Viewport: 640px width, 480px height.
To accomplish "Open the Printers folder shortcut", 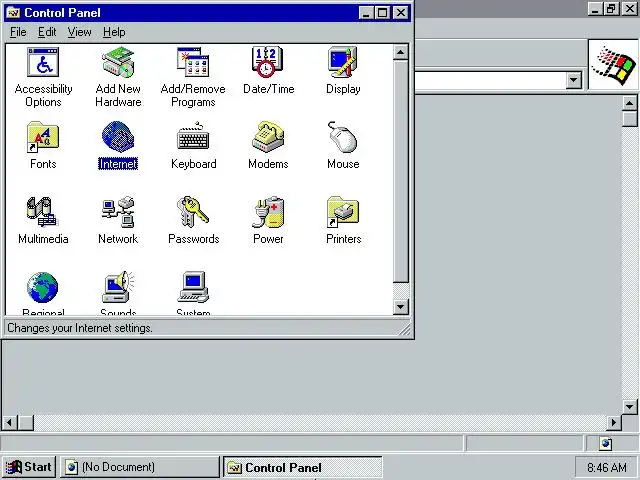I will coord(343,212).
